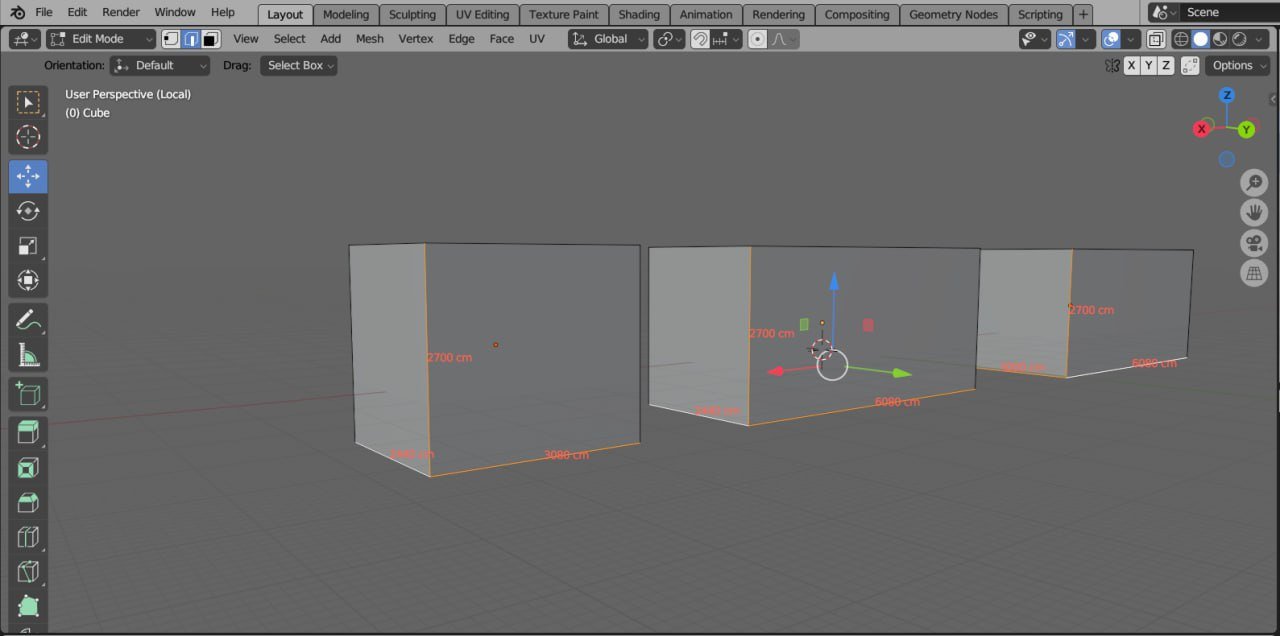Open Global transform orientation dropdown
Screen dimensions: 1280x636
[x=606, y=39]
